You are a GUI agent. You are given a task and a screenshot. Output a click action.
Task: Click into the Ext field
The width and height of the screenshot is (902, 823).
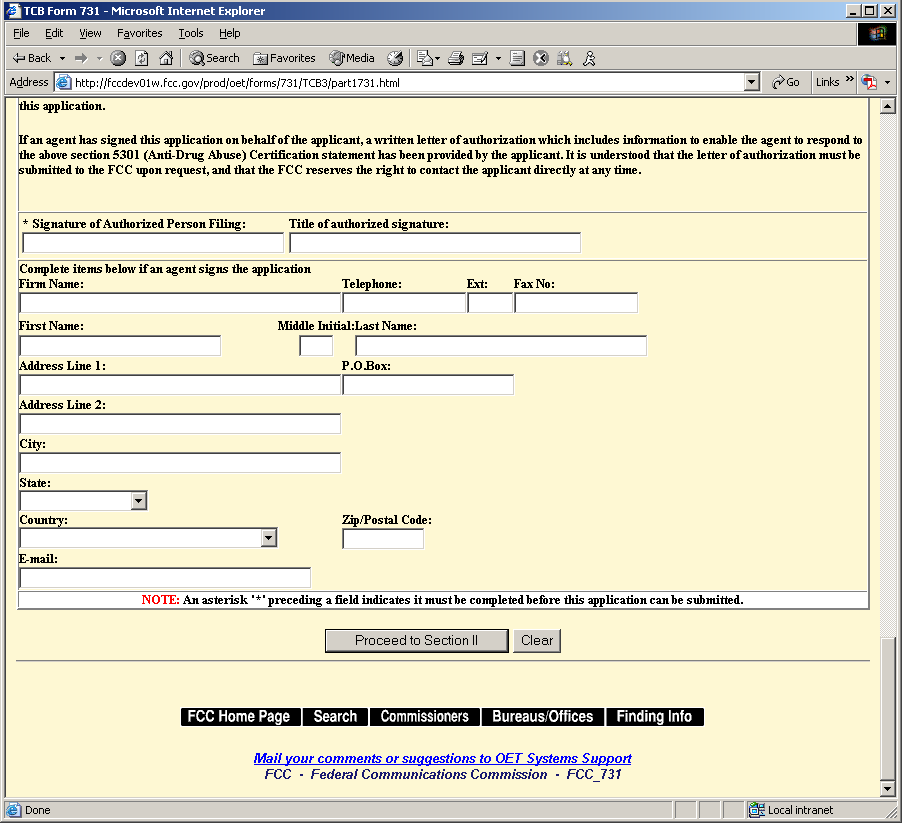(490, 303)
